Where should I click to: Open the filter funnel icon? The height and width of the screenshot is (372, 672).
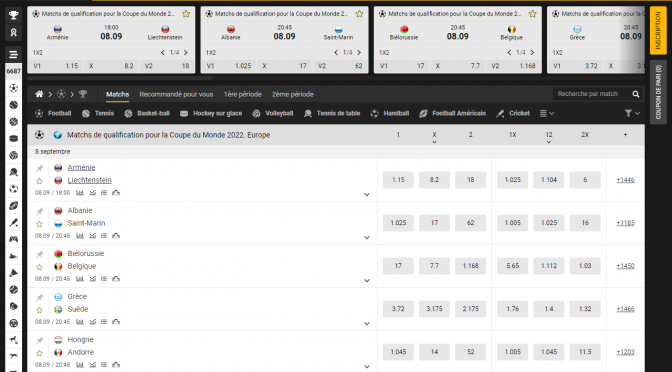pyautogui.click(x=628, y=113)
